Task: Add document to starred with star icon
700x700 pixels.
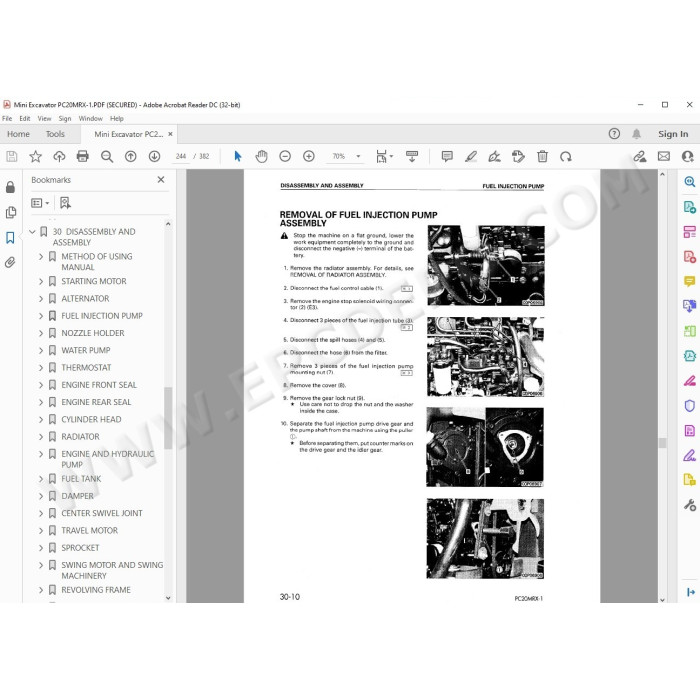Action: pyautogui.click(x=35, y=156)
